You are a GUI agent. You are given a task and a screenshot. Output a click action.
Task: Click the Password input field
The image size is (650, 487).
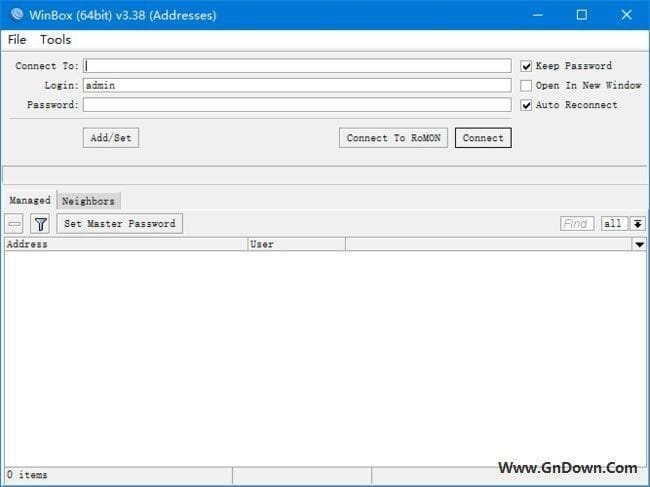point(297,105)
